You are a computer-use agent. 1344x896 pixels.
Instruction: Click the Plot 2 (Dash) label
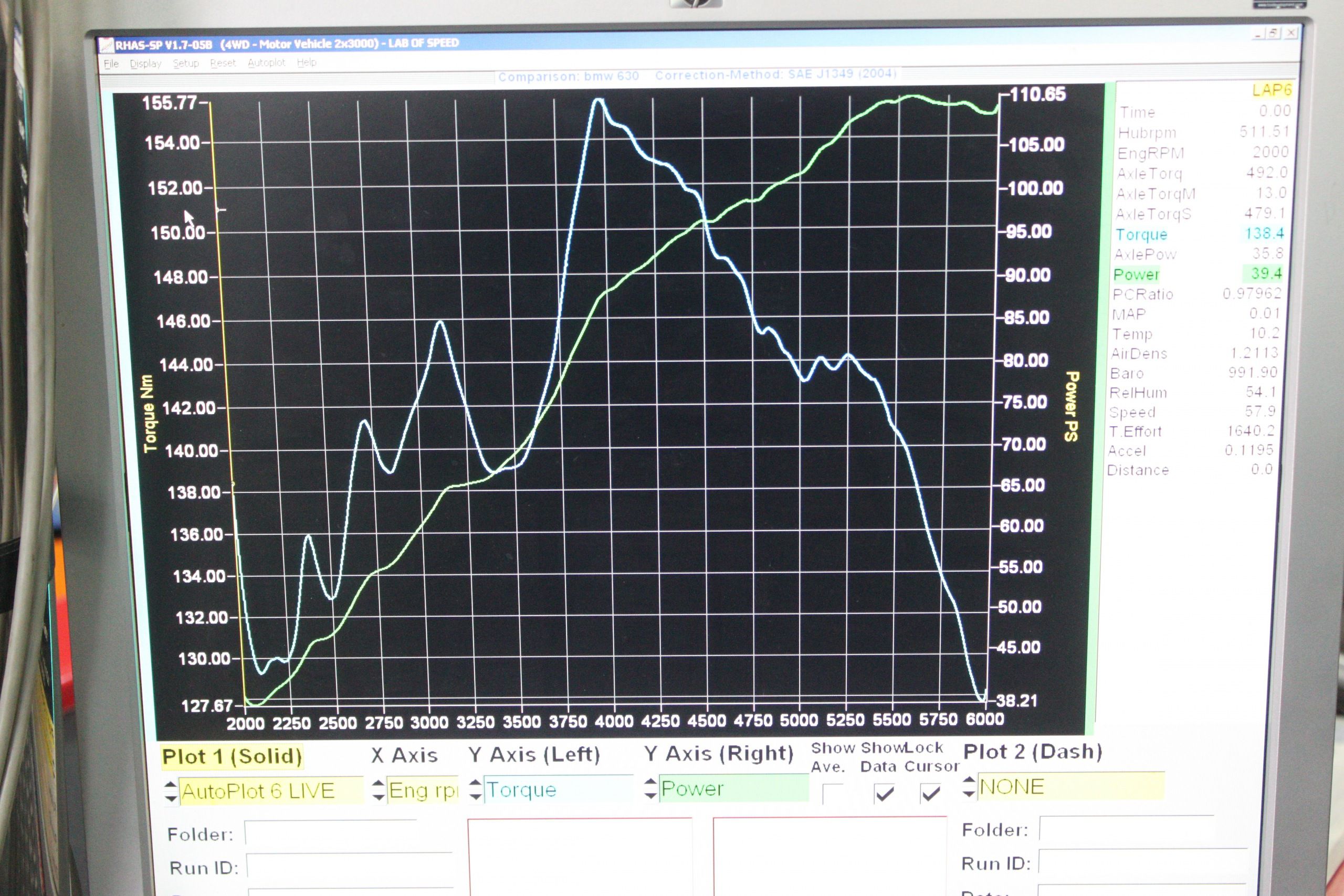click(x=1033, y=752)
